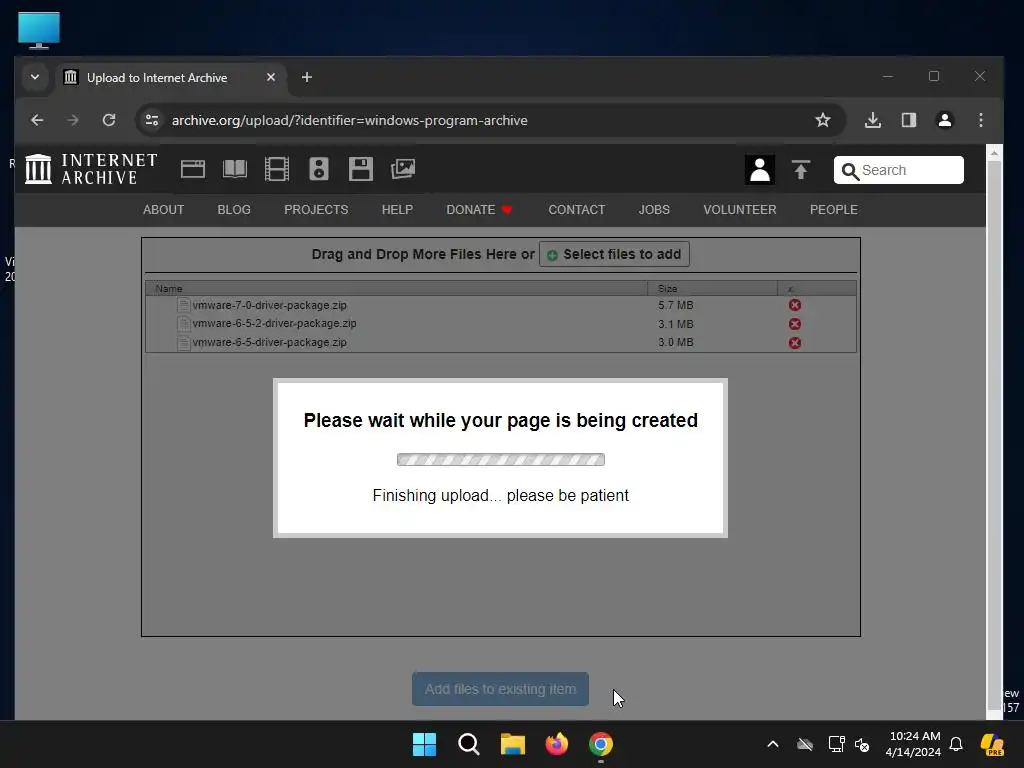Open the Windows Start menu
This screenshot has height=768, width=1024.
click(424, 744)
